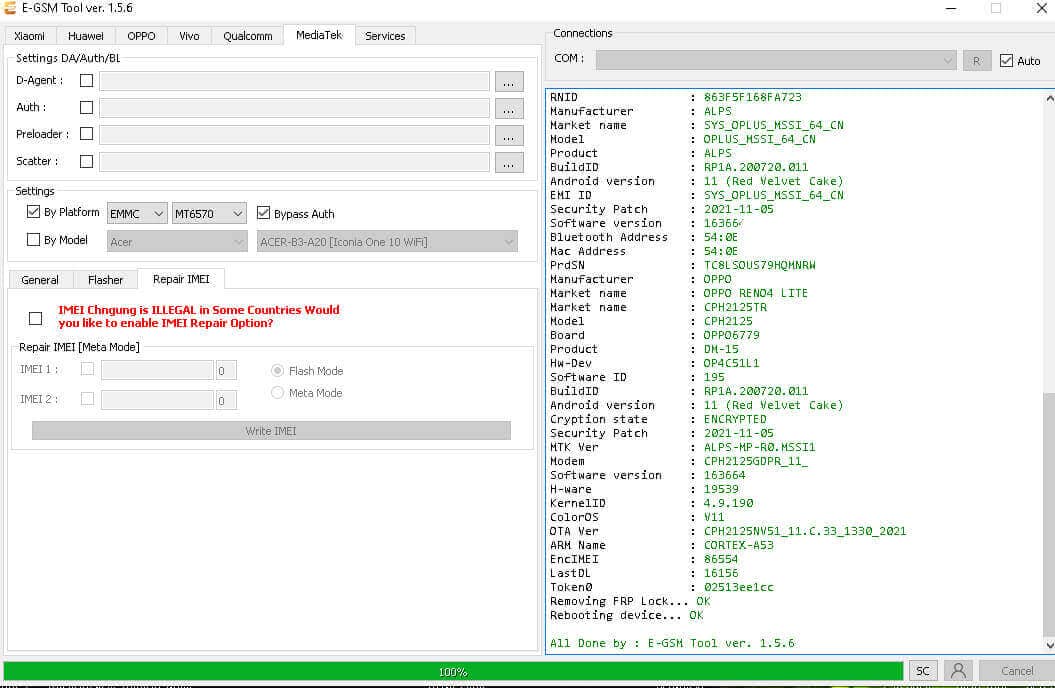Screen dimensions: 1055x688
Task: Click 'CORTEX-A53' ARM Name value
Action: 739,545
